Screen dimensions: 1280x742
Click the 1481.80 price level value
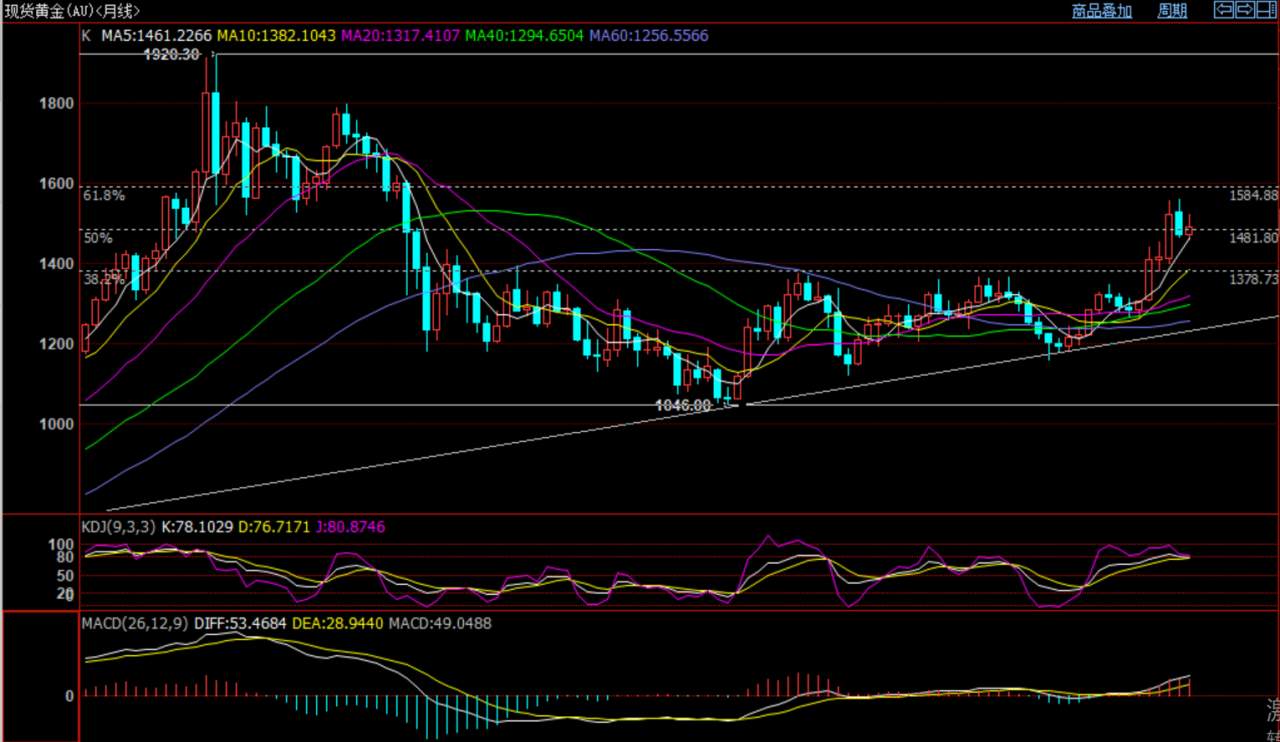coord(1254,238)
